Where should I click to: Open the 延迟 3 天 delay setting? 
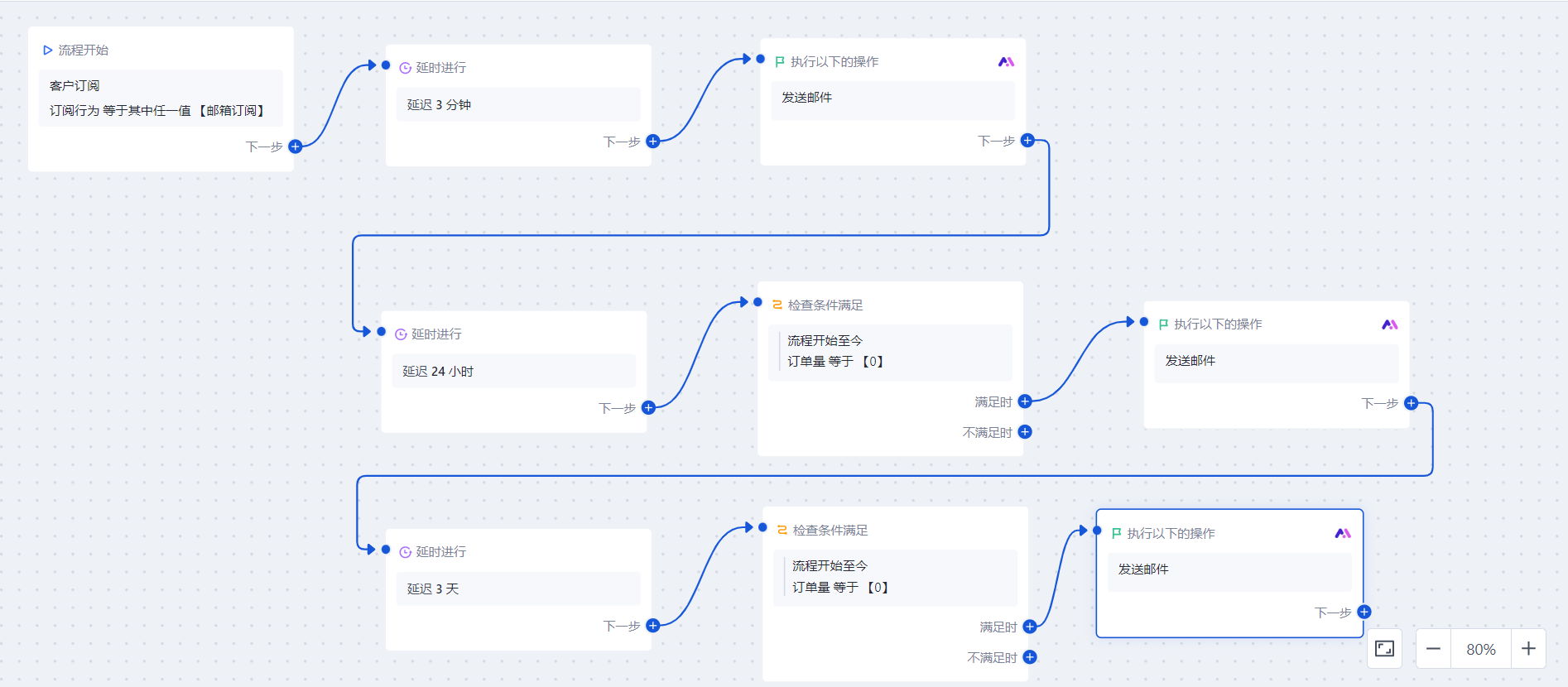(x=518, y=589)
